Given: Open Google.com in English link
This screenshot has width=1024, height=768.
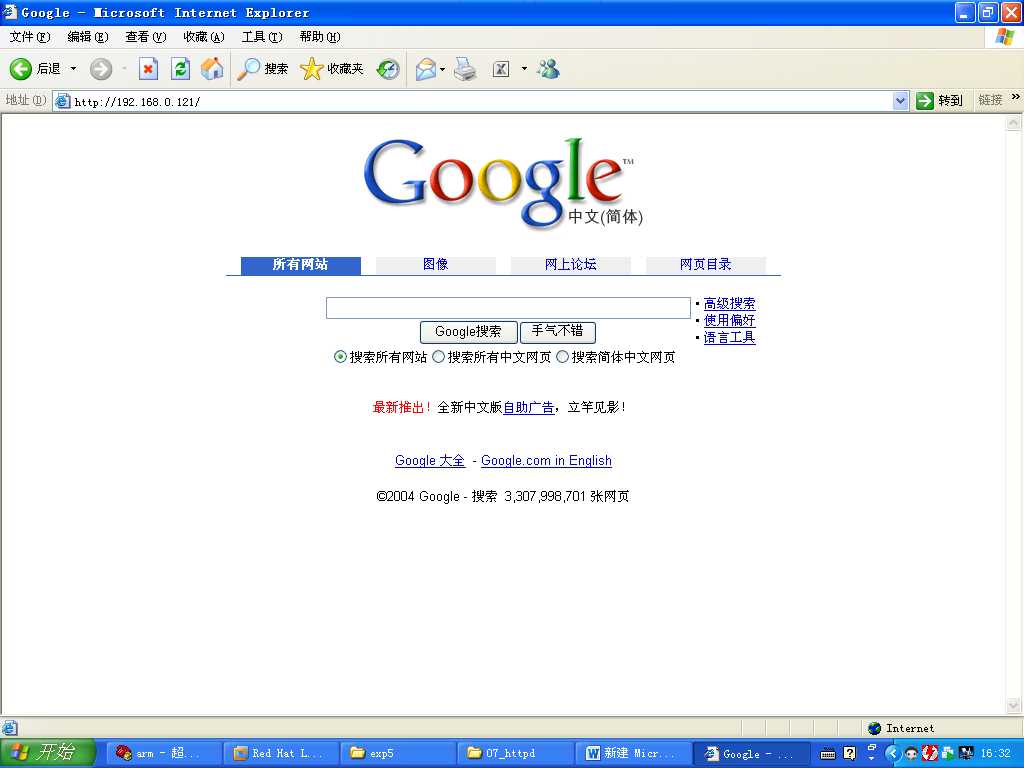Looking at the screenshot, I should (x=547, y=460).
